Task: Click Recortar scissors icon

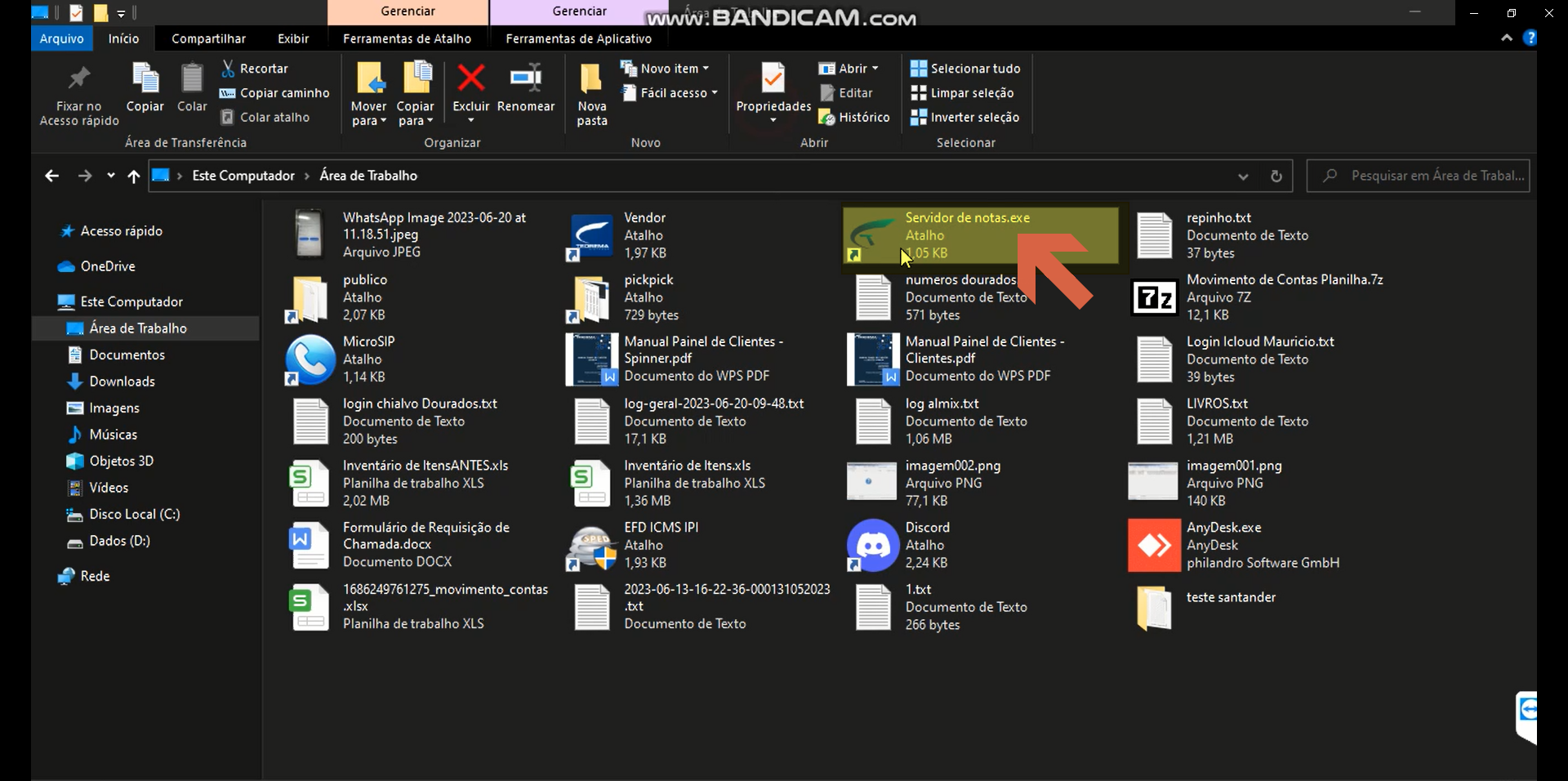Action: point(229,69)
